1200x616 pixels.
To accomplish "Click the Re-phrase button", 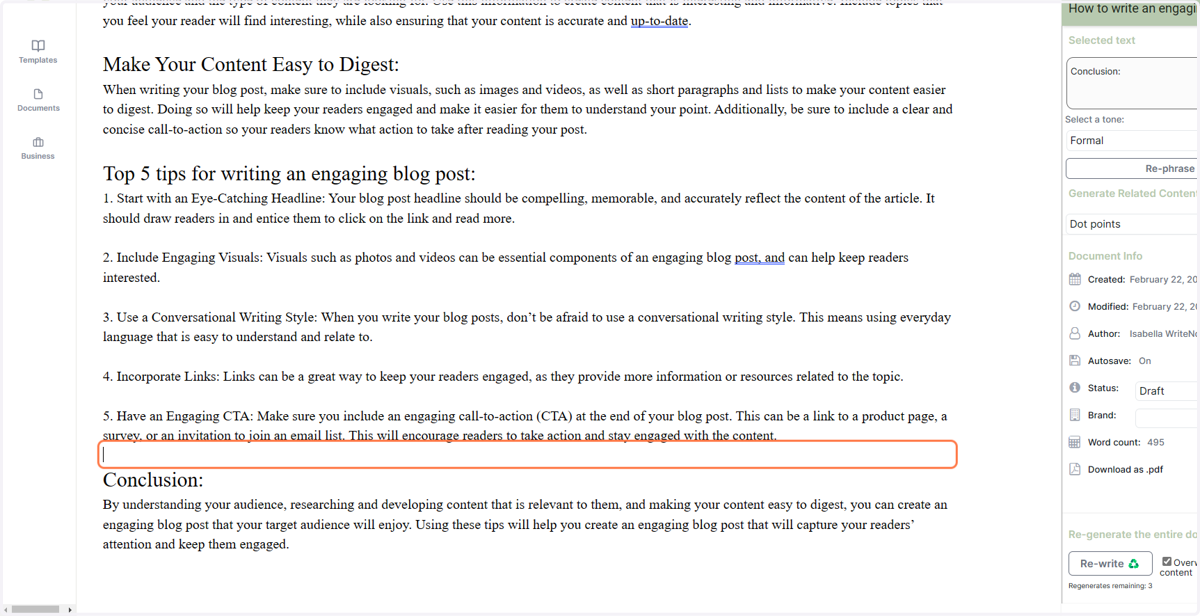I will click(1132, 168).
